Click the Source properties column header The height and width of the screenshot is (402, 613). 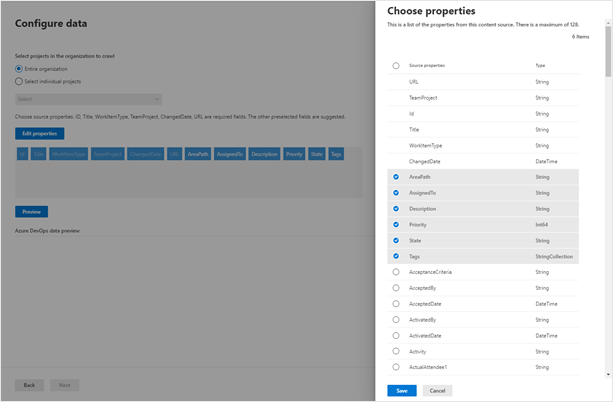pyautogui.click(x=427, y=66)
